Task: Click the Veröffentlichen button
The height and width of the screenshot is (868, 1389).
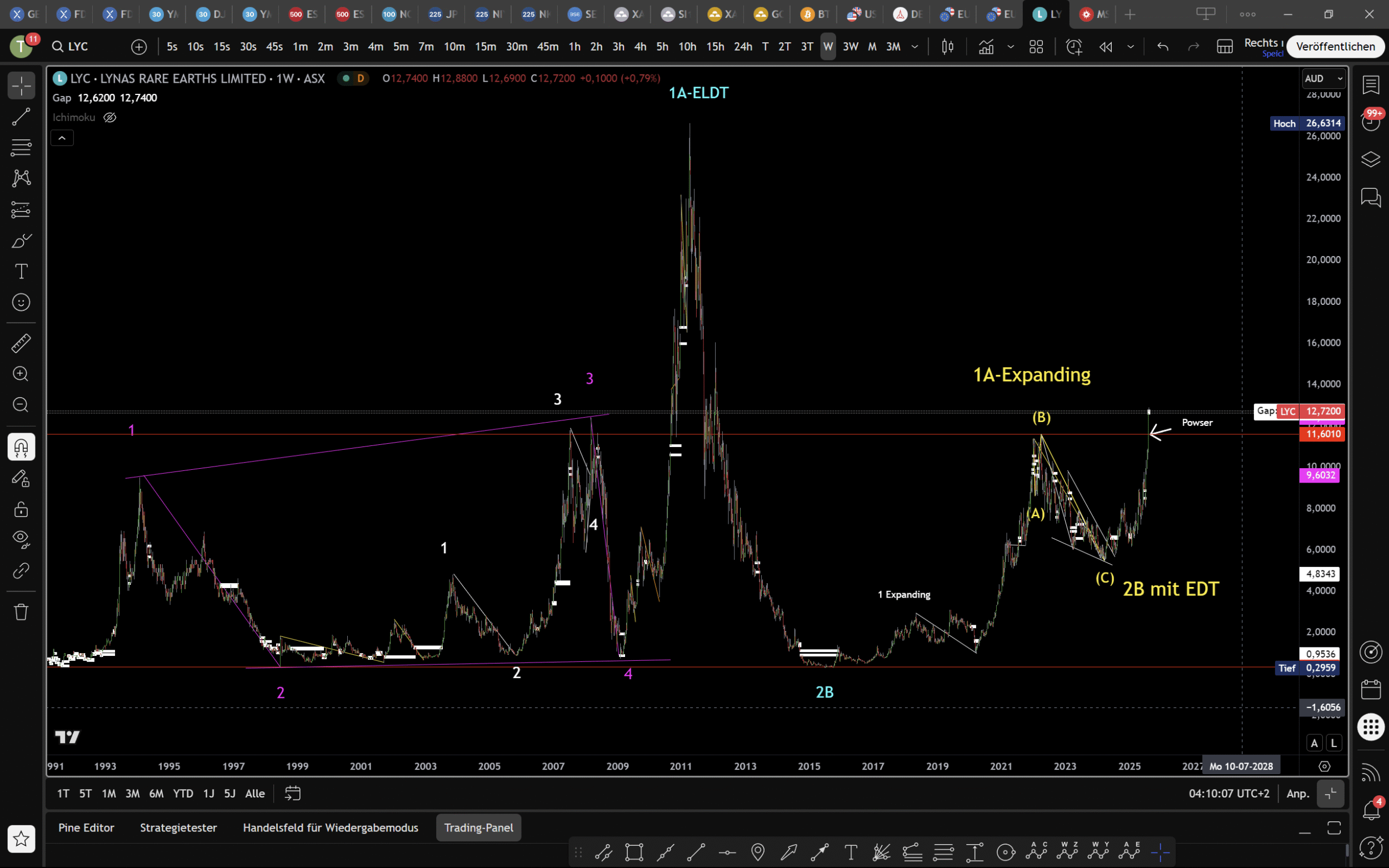Action: [1335, 47]
